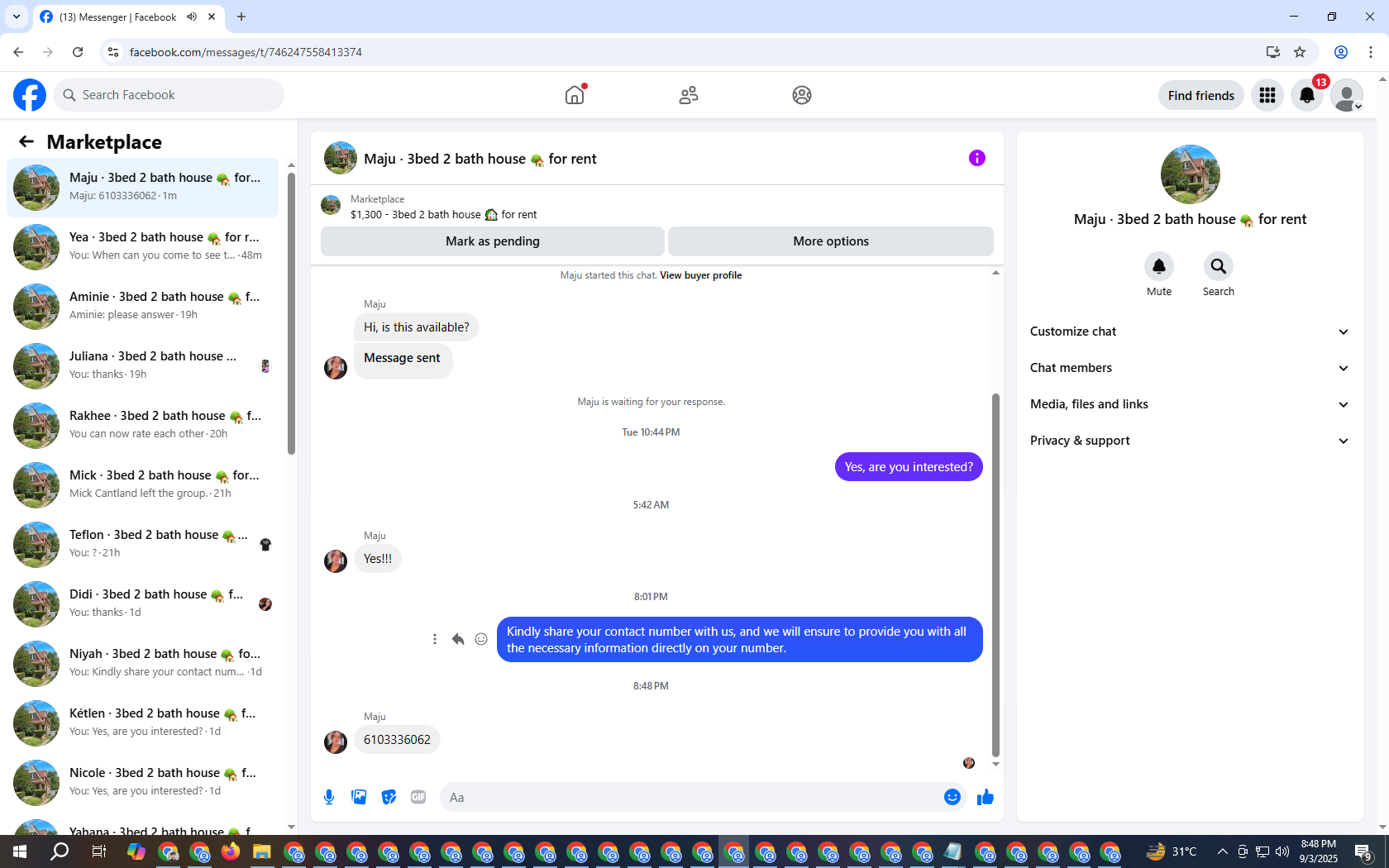Open Windows taskbar search
Viewport: 1389px width, 868px height.
pyautogui.click(x=60, y=851)
